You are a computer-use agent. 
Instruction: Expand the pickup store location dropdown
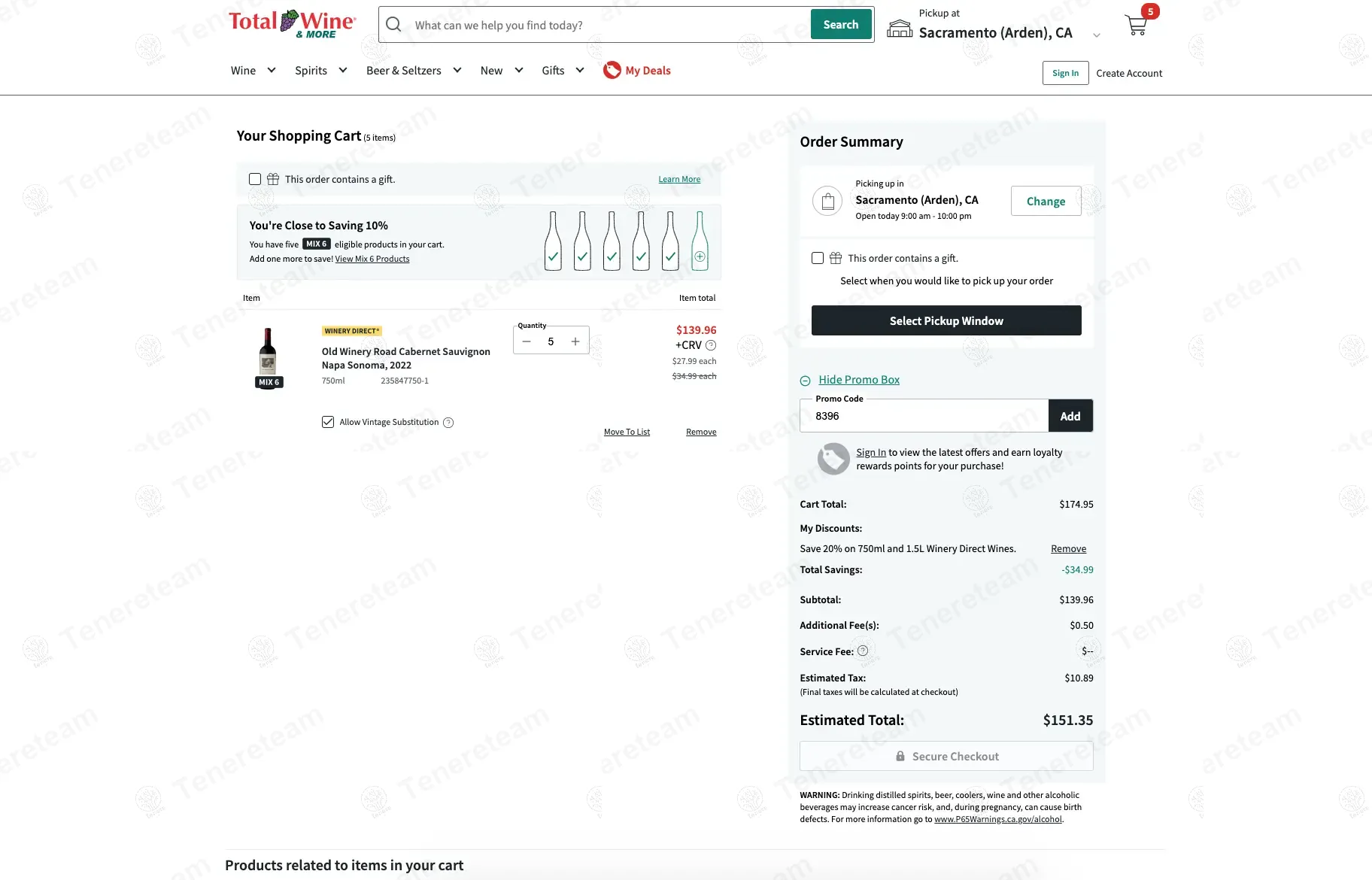1096,35
